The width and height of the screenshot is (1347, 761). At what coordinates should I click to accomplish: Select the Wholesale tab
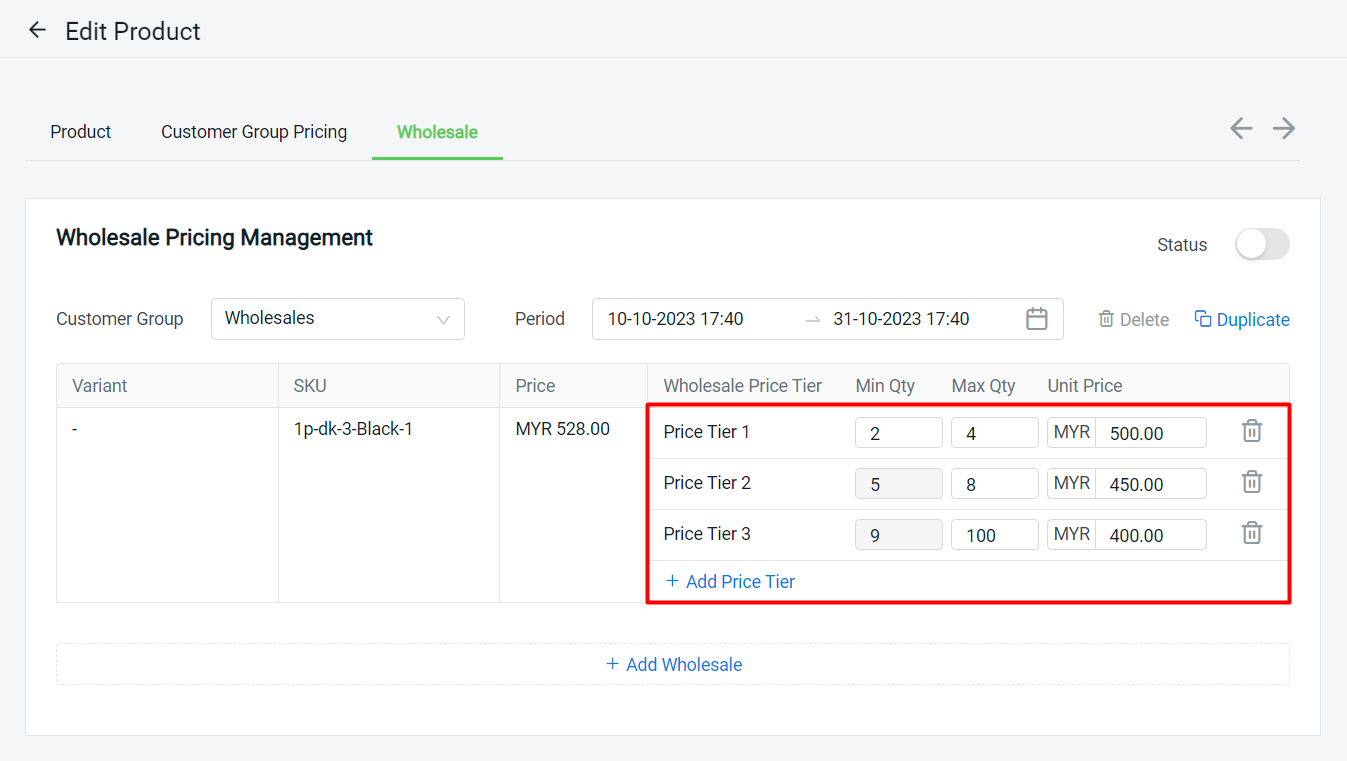(437, 132)
